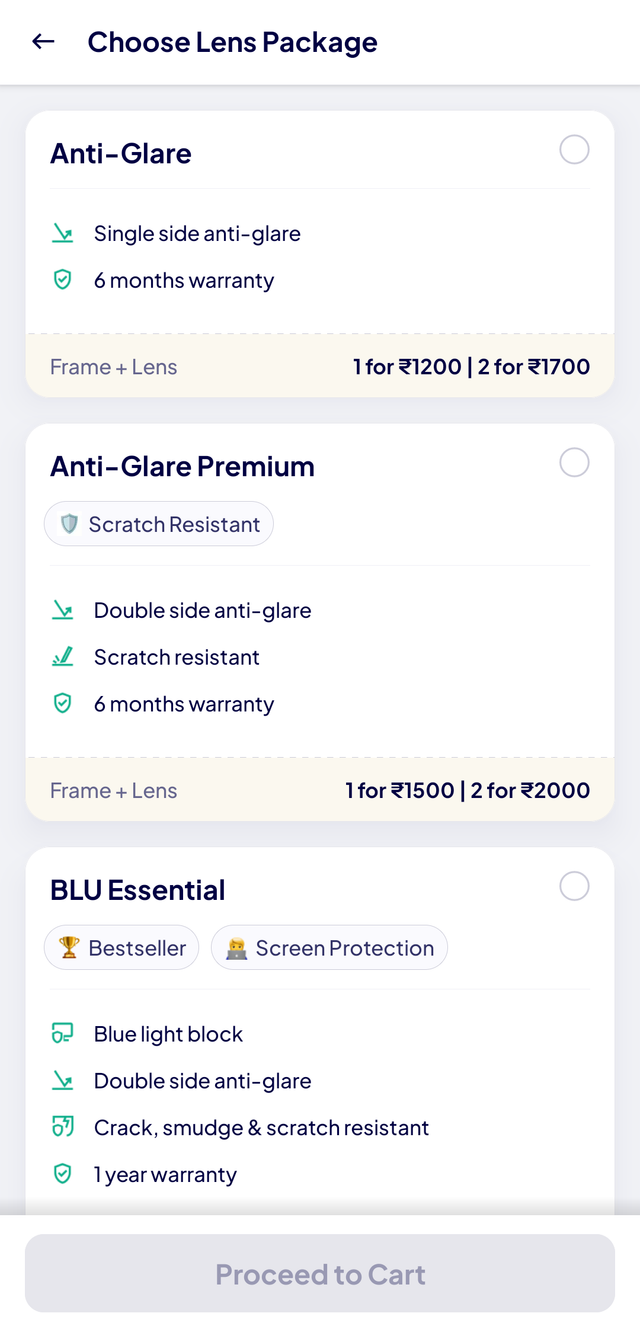Select the Anti-Glare Premium radio button
The image size is (640, 1337).
[574, 463]
